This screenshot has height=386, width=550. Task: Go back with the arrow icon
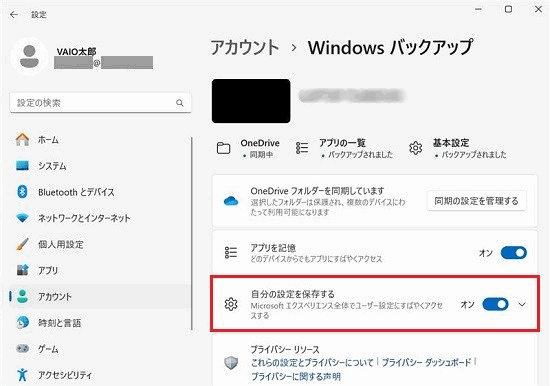point(14,14)
